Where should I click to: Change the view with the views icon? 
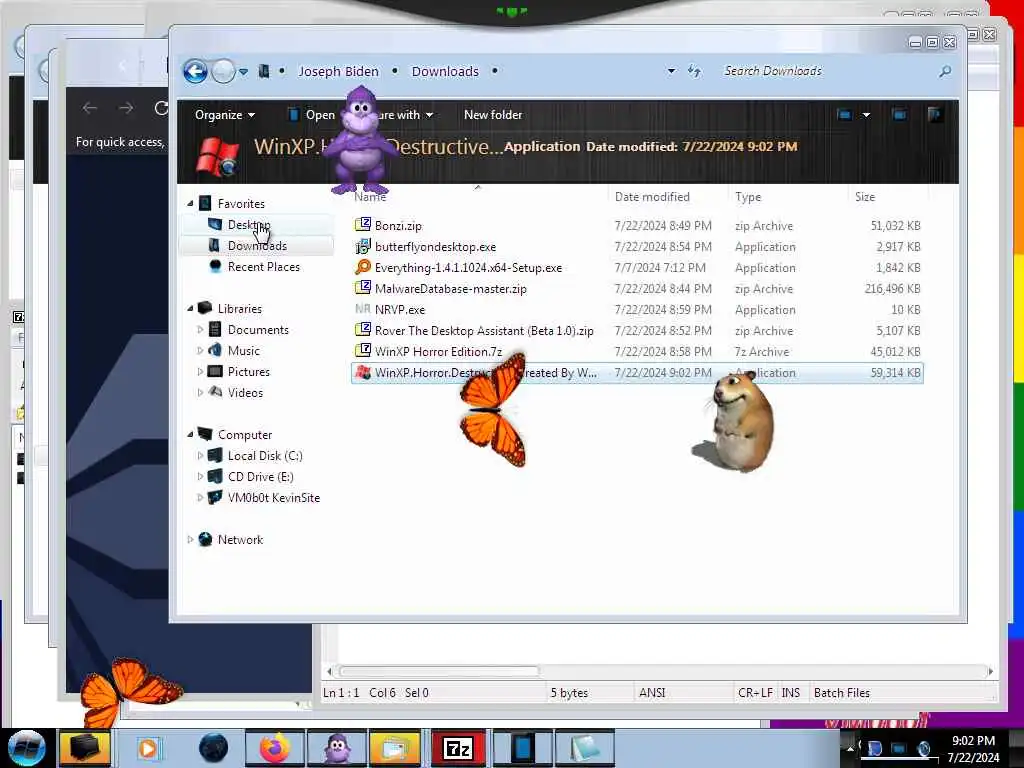point(844,115)
